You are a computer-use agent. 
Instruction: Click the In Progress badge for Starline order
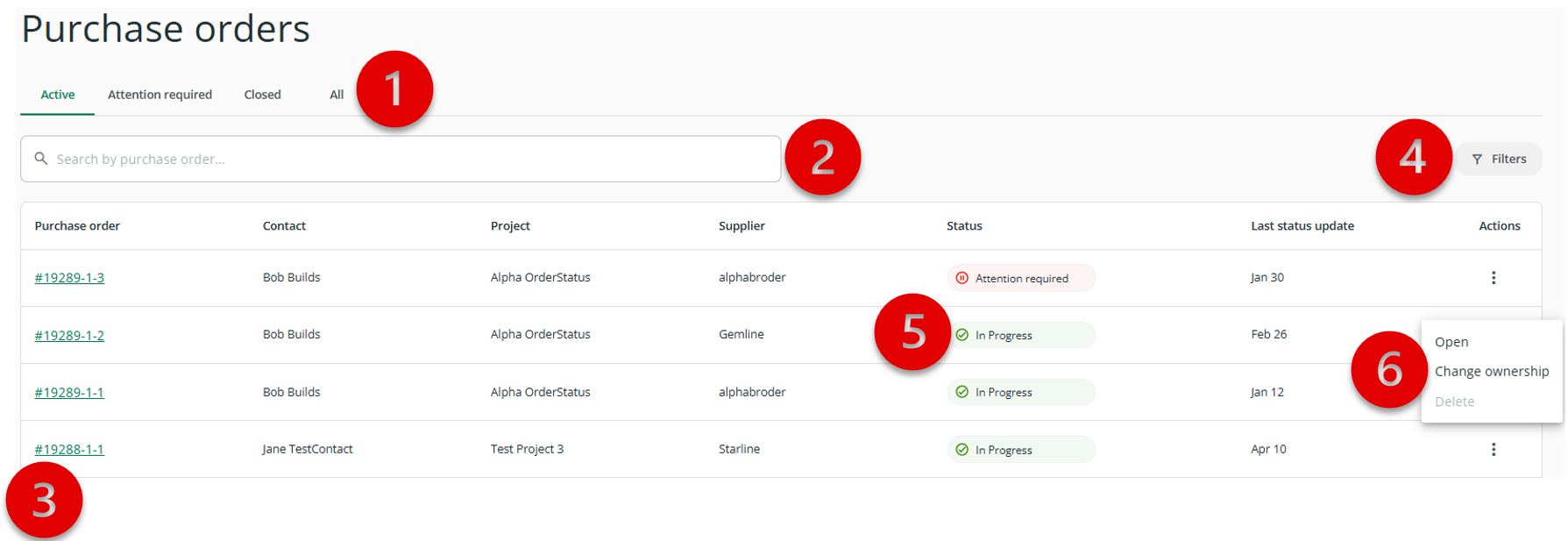click(x=1021, y=450)
